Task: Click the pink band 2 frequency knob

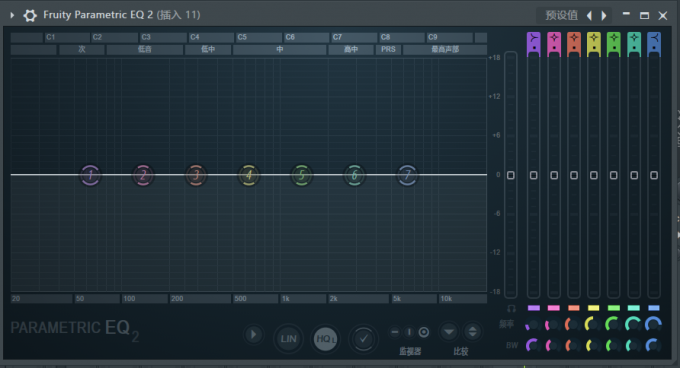Action: point(553,325)
